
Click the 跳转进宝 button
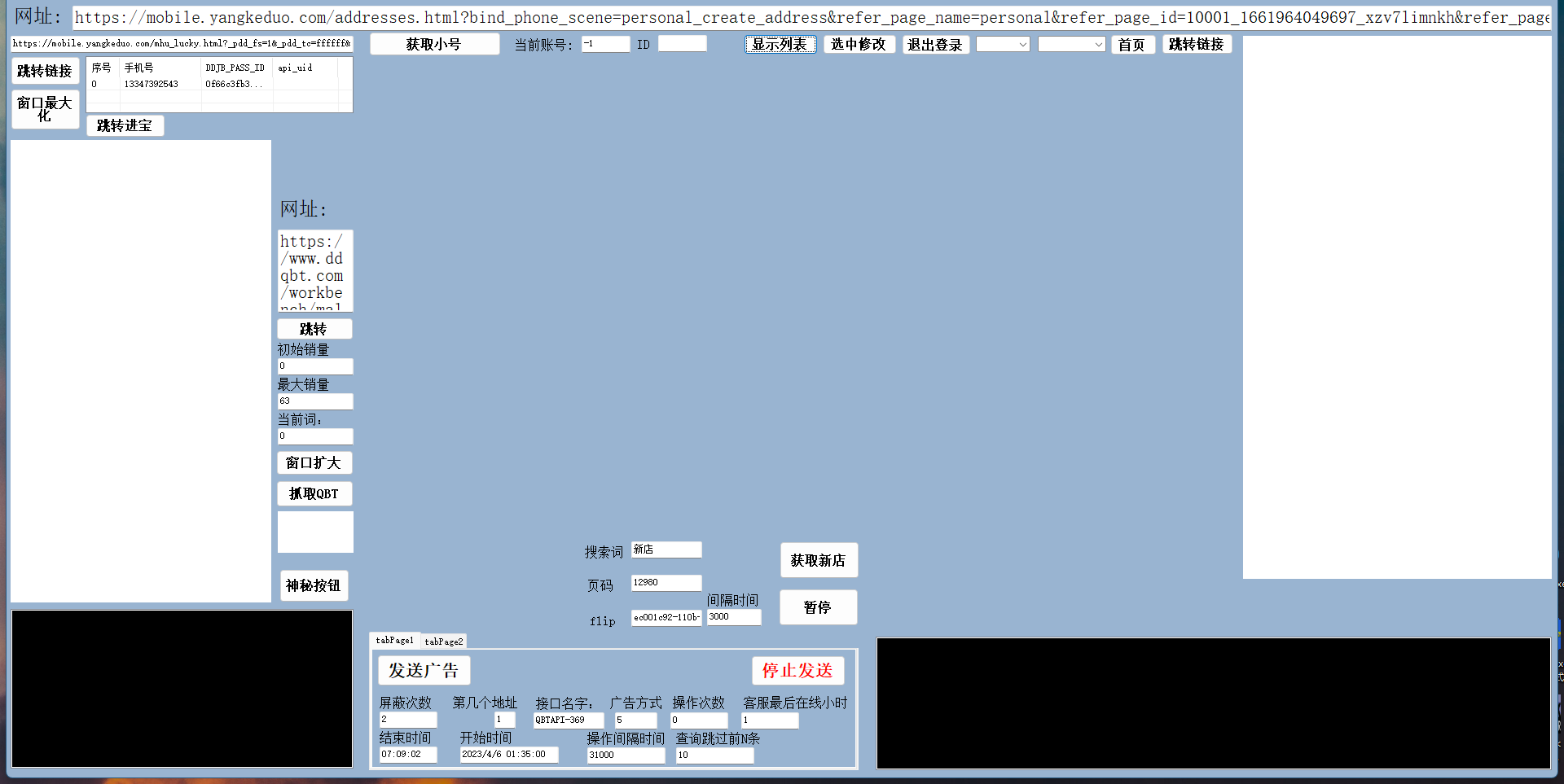click(125, 125)
